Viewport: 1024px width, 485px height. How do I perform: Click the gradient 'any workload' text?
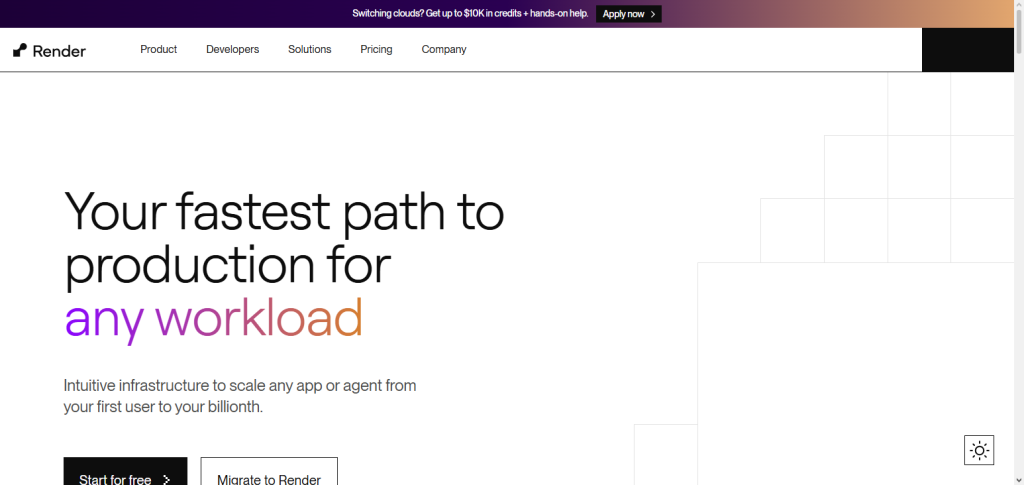coord(214,320)
